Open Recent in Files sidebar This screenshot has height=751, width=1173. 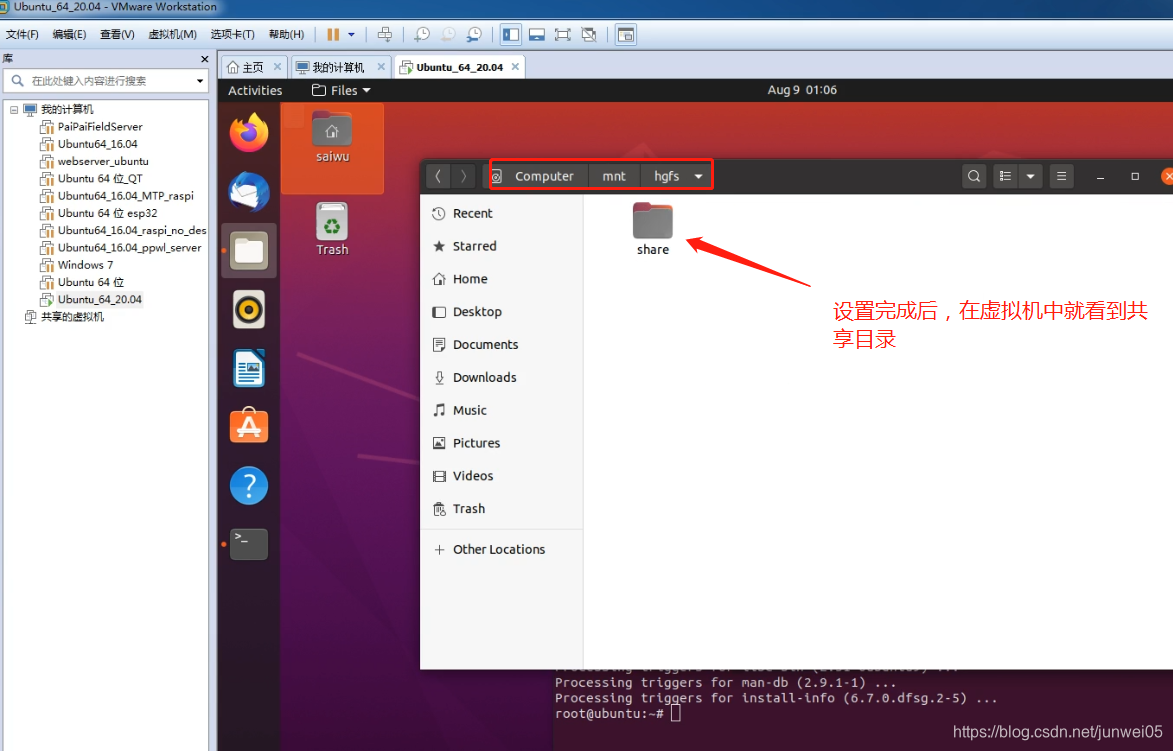coord(501,213)
